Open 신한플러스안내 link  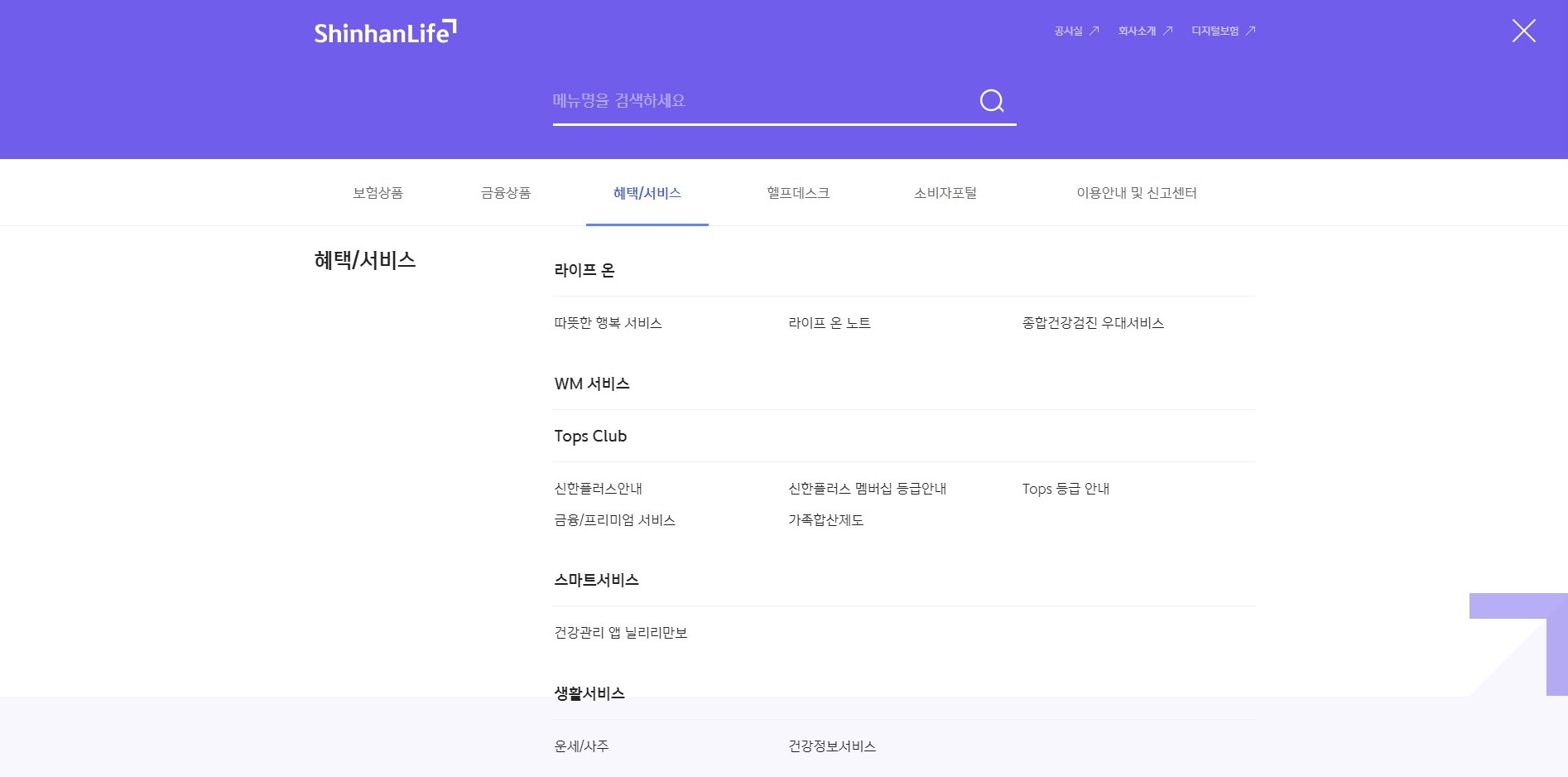point(598,489)
